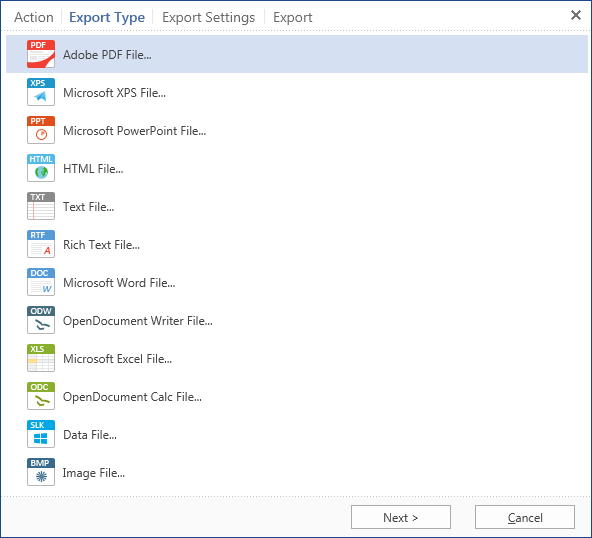592x538 pixels.
Task: Pick the HTML globe icon
Action: pyautogui.click(x=41, y=168)
